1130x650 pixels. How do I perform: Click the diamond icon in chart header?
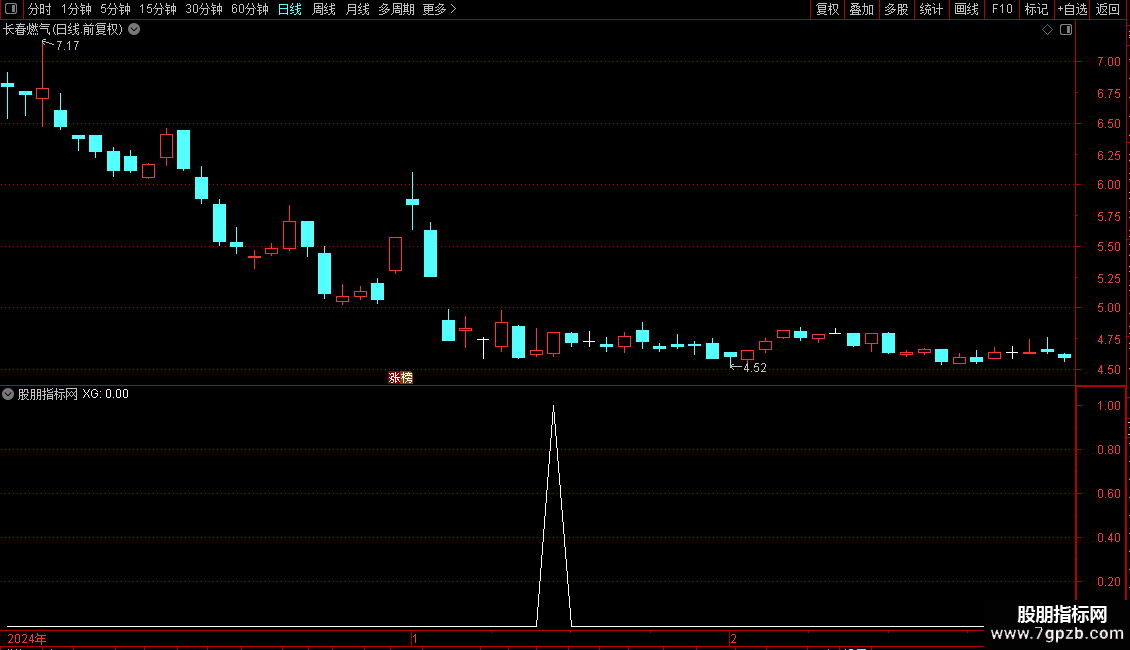(x=1048, y=30)
